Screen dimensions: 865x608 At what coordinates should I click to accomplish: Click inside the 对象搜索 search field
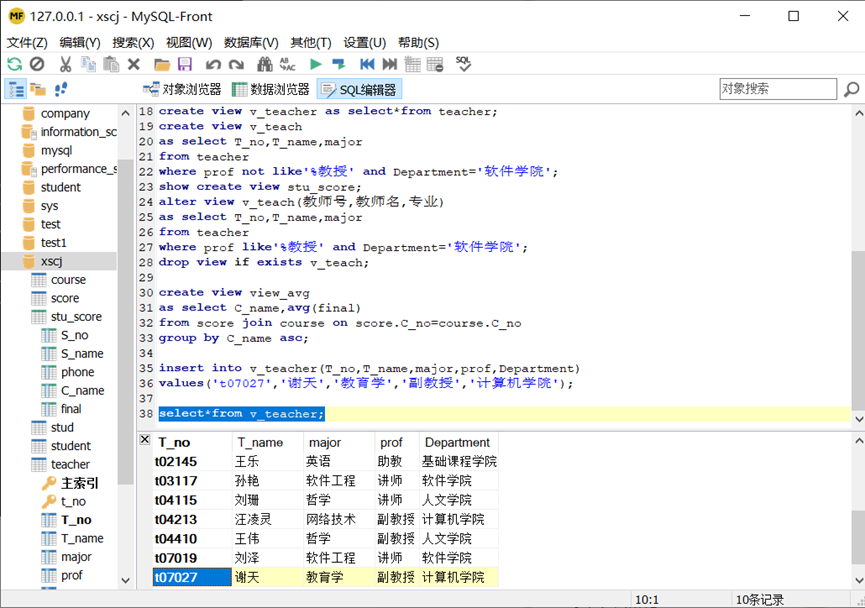point(778,89)
